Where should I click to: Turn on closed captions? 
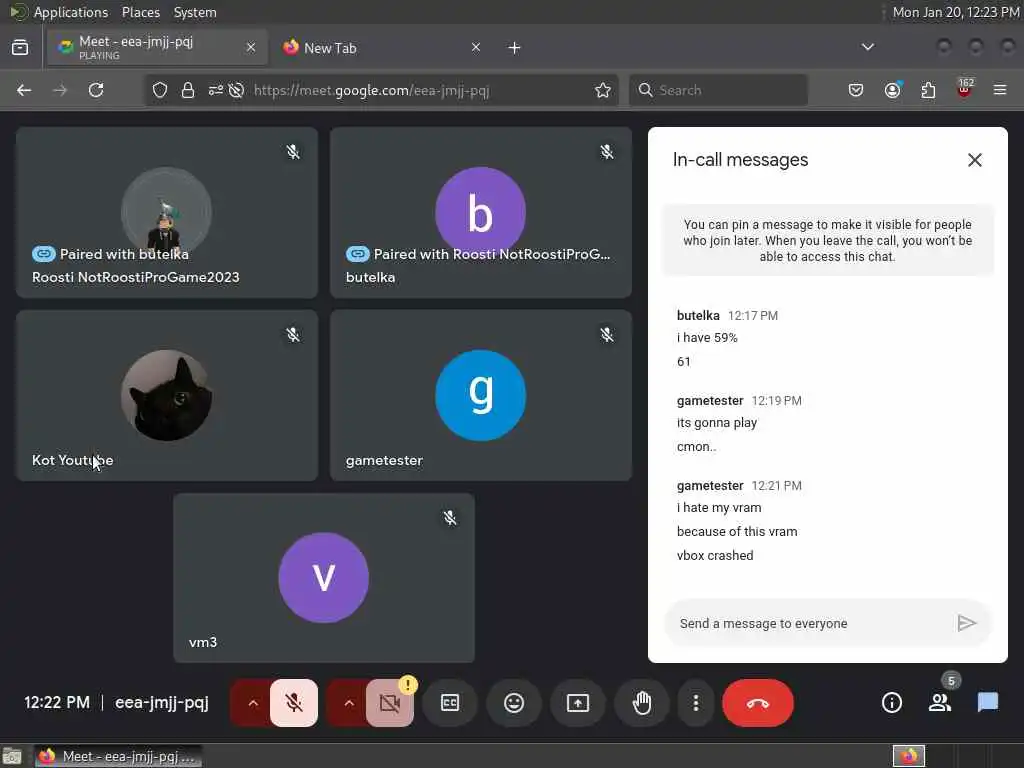450,703
